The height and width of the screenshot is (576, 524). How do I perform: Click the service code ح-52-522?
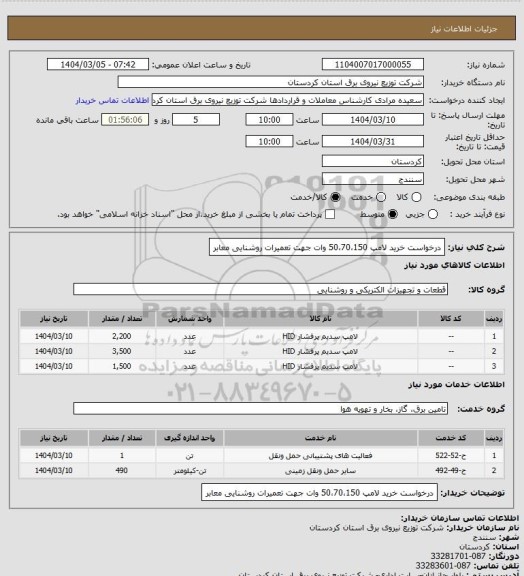click(x=451, y=456)
